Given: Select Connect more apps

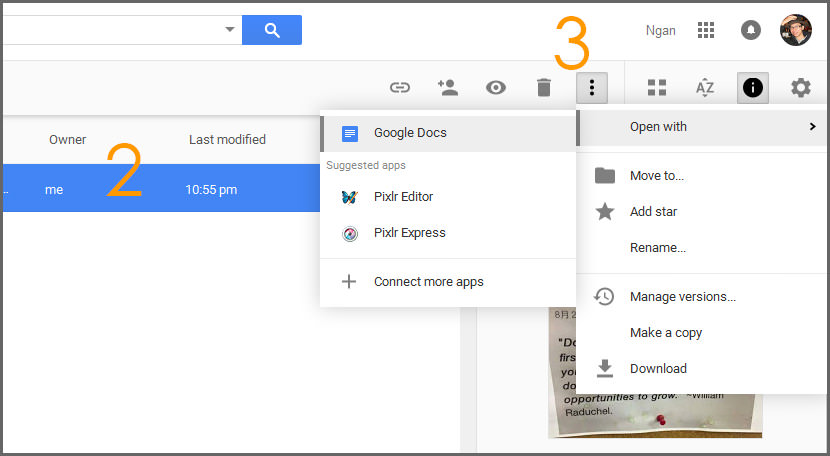Looking at the screenshot, I should (448, 282).
